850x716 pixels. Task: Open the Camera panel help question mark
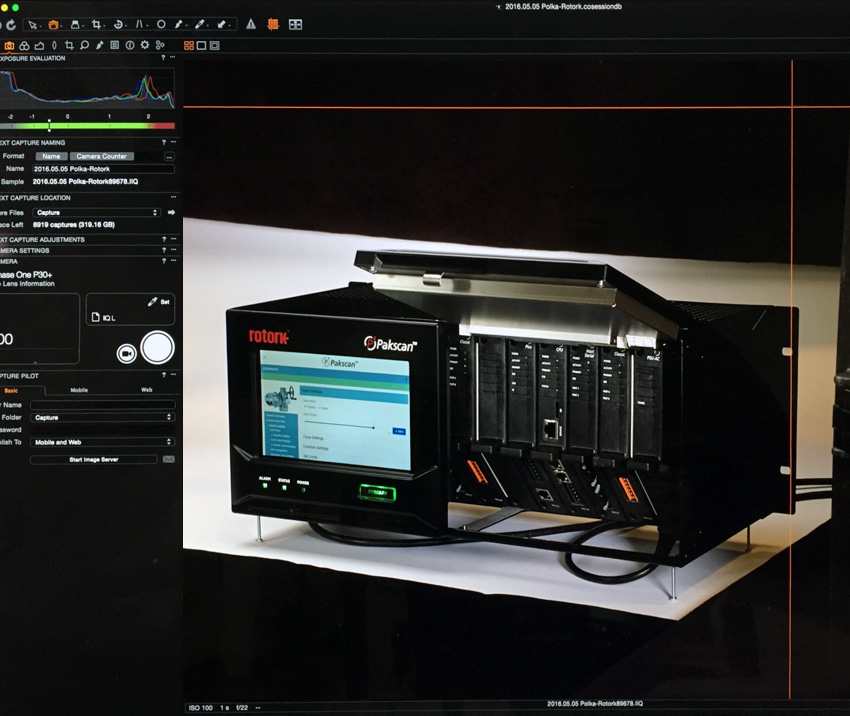coord(164,261)
